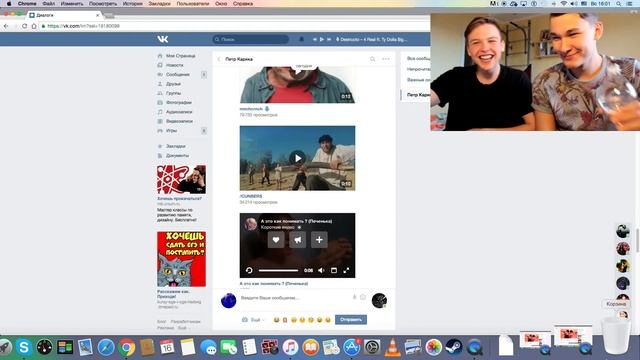Open the top video thumbnail with red shirt
640x360 pixels.
pos(298,85)
